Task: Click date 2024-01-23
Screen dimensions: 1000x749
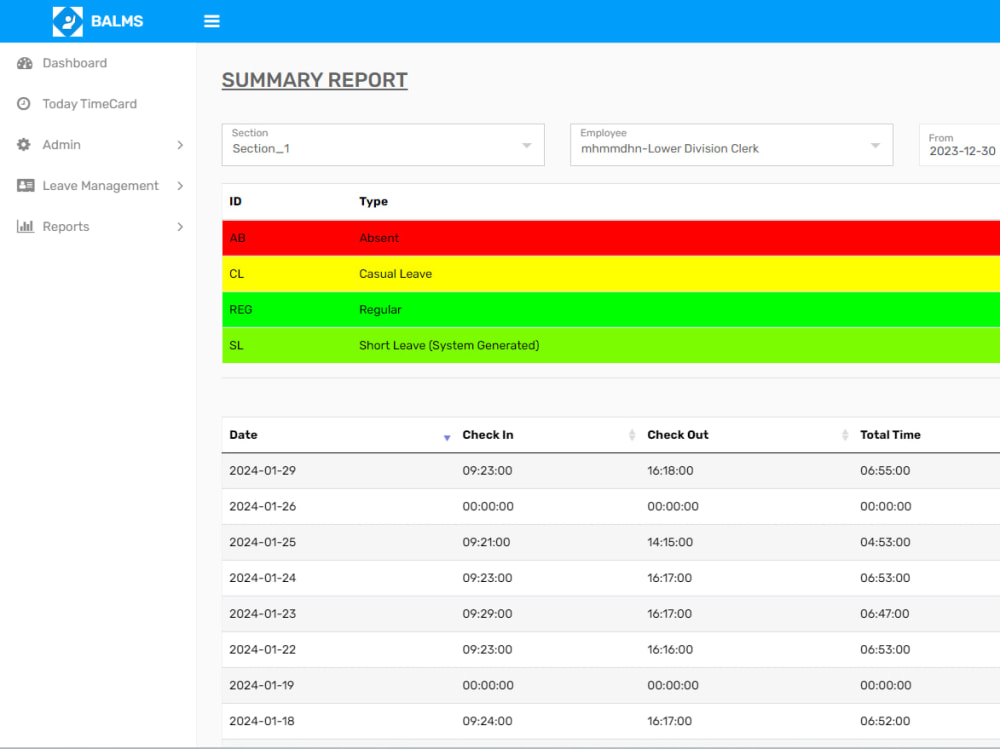Action: pyautogui.click(x=262, y=614)
